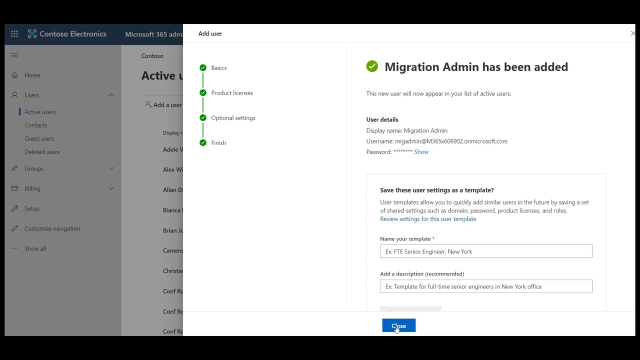The width and height of the screenshot is (640, 360).
Task: Select Show all in navigation
Action: tap(35, 249)
